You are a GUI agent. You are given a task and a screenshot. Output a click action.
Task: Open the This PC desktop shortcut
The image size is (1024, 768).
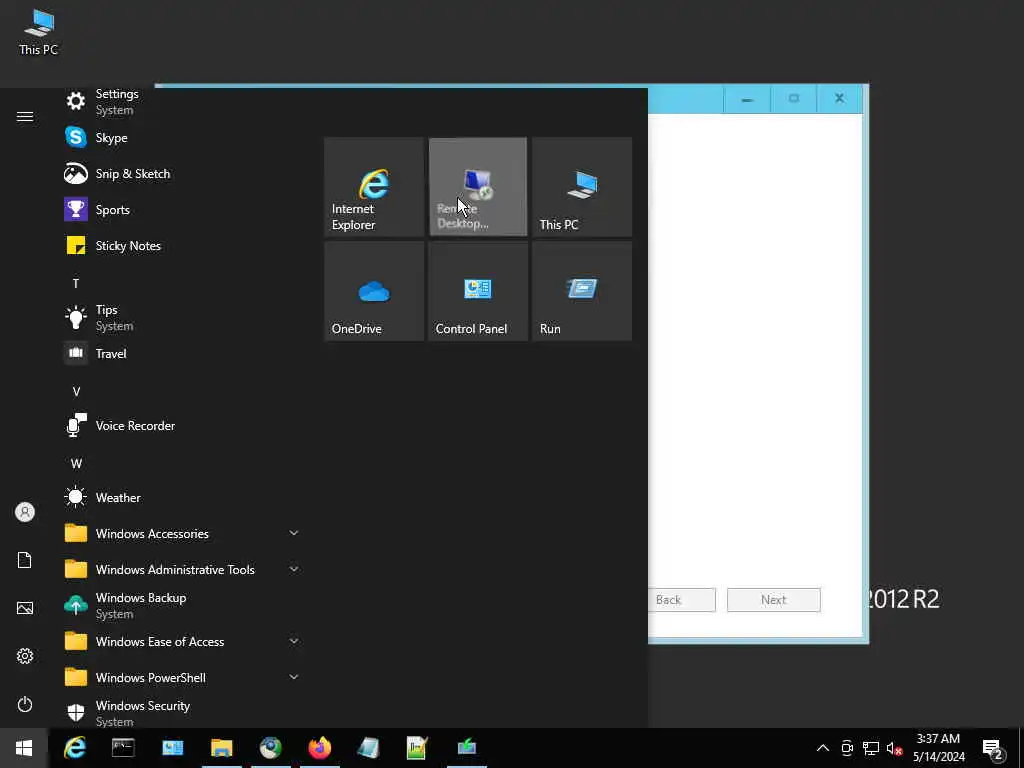39,31
